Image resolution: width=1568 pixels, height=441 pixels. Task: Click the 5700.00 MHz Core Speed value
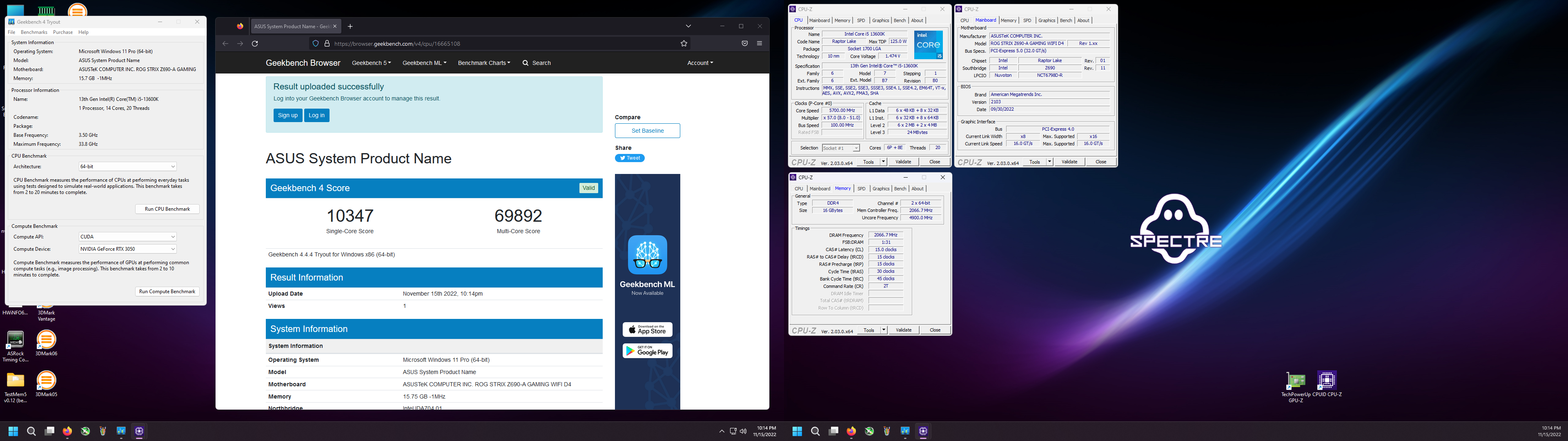pyautogui.click(x=842, y=111)
